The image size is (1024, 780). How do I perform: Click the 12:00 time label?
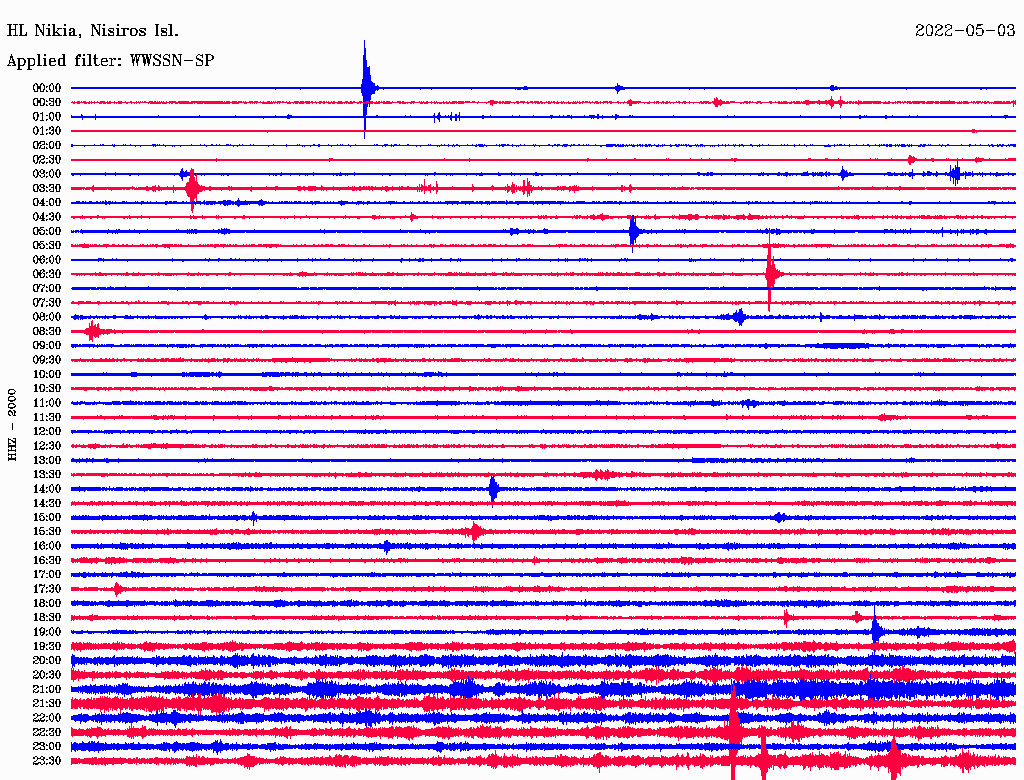pos(47,432)
